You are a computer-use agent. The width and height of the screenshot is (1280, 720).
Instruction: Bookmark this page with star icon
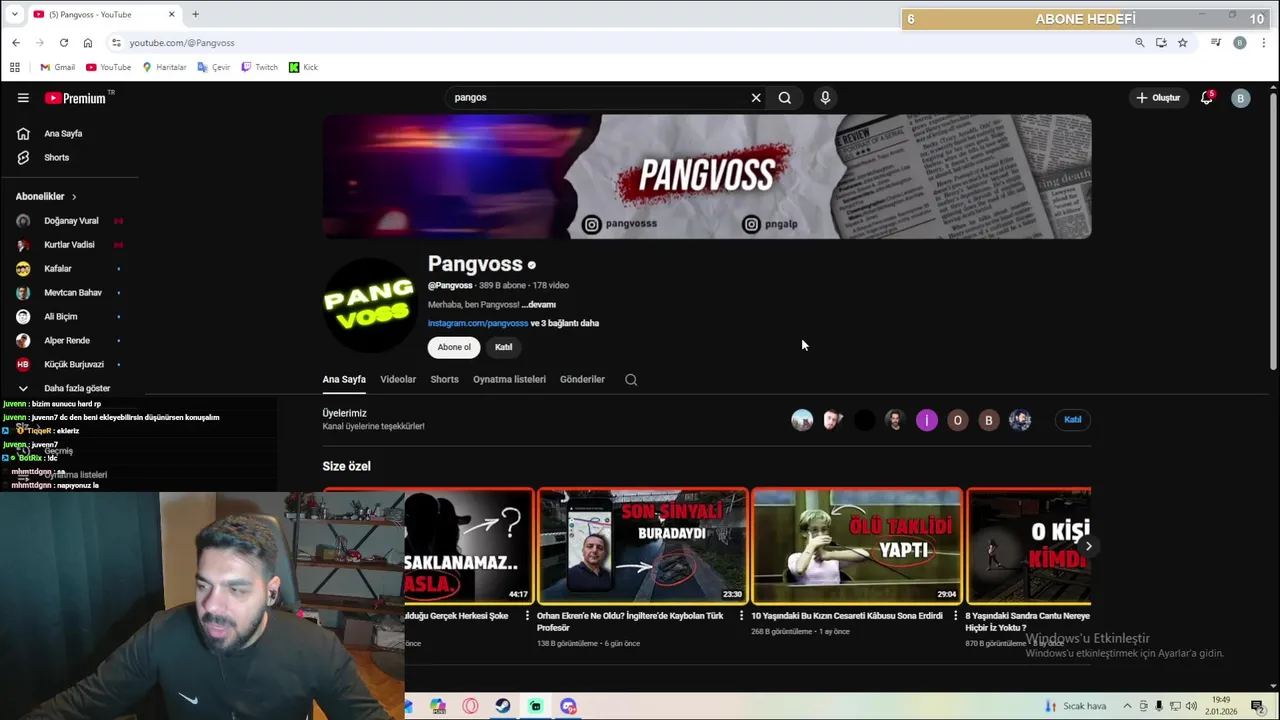click(1183, 43)
